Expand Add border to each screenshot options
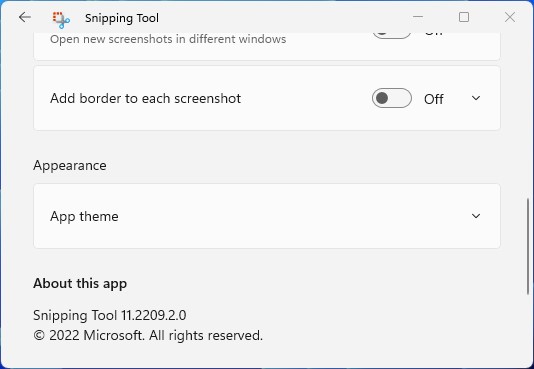534x369 pixels. click(476, 98)
